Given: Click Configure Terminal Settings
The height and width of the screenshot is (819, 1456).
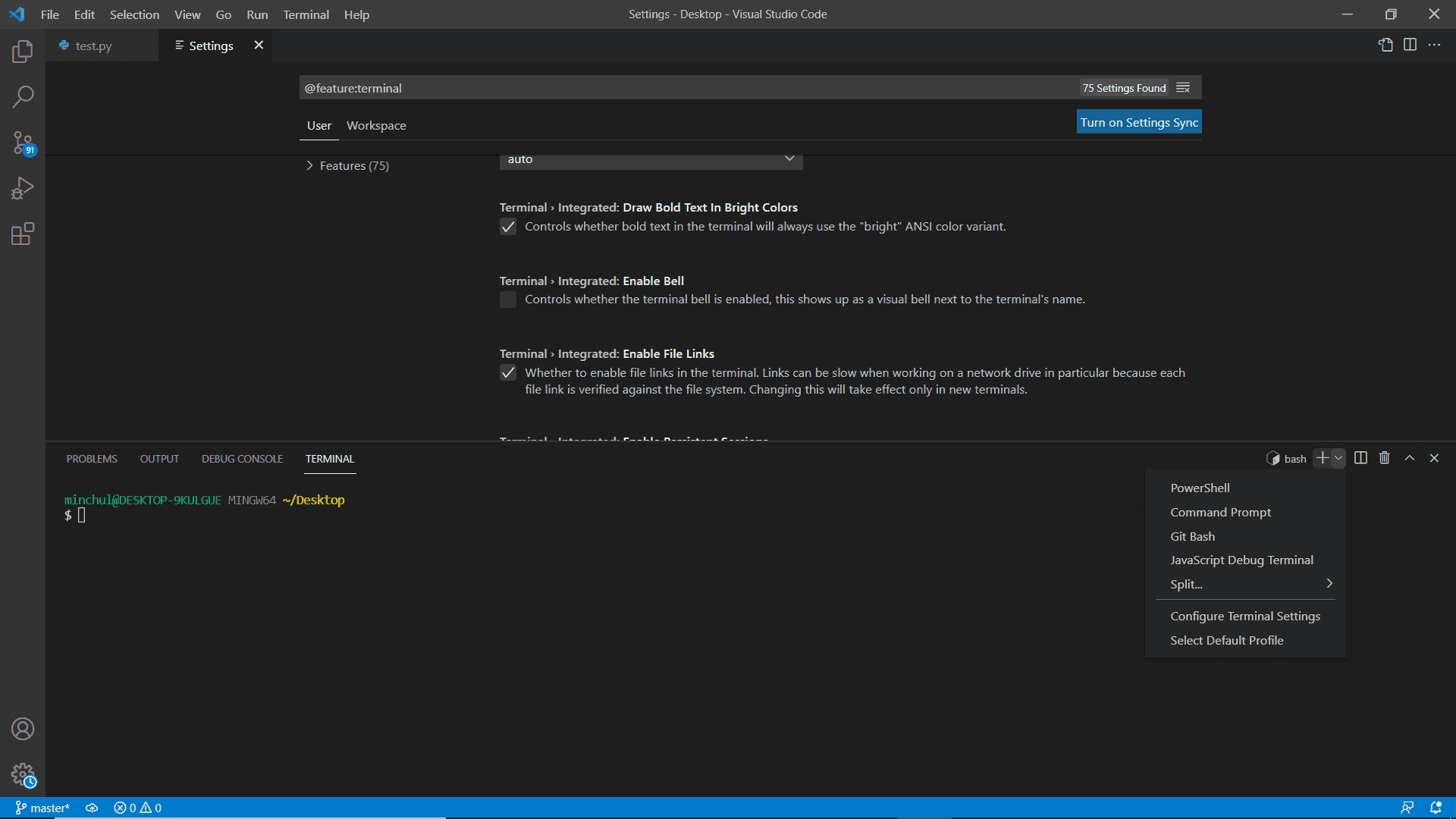Looking at the screenshot, I should pos(1245,616).
